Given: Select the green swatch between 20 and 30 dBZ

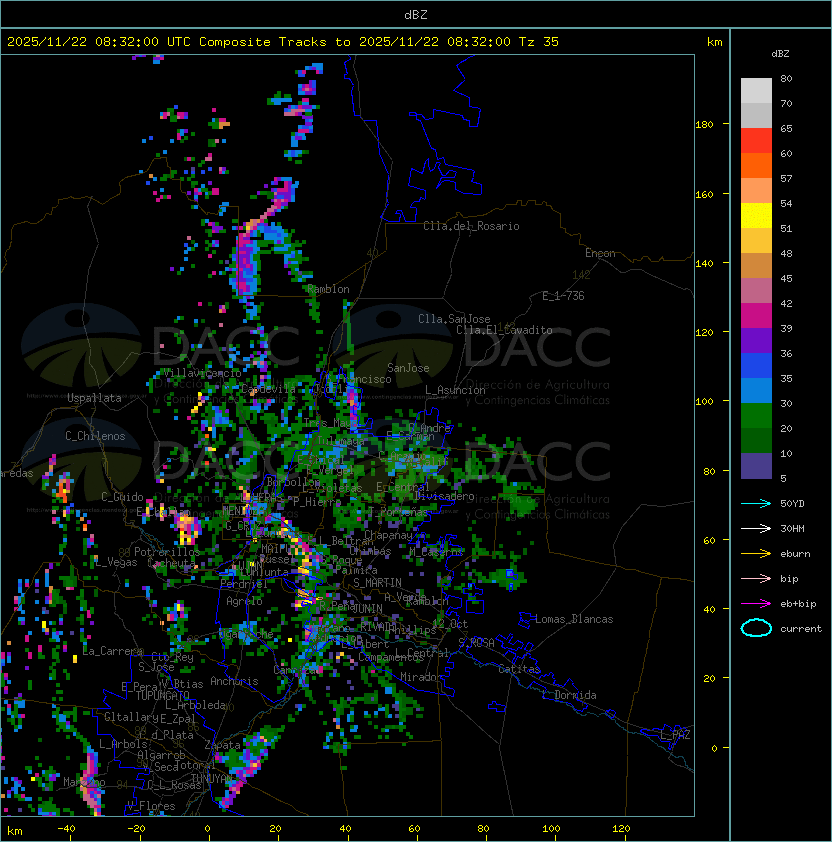Looking at the screenshot, I should point(756,416).
